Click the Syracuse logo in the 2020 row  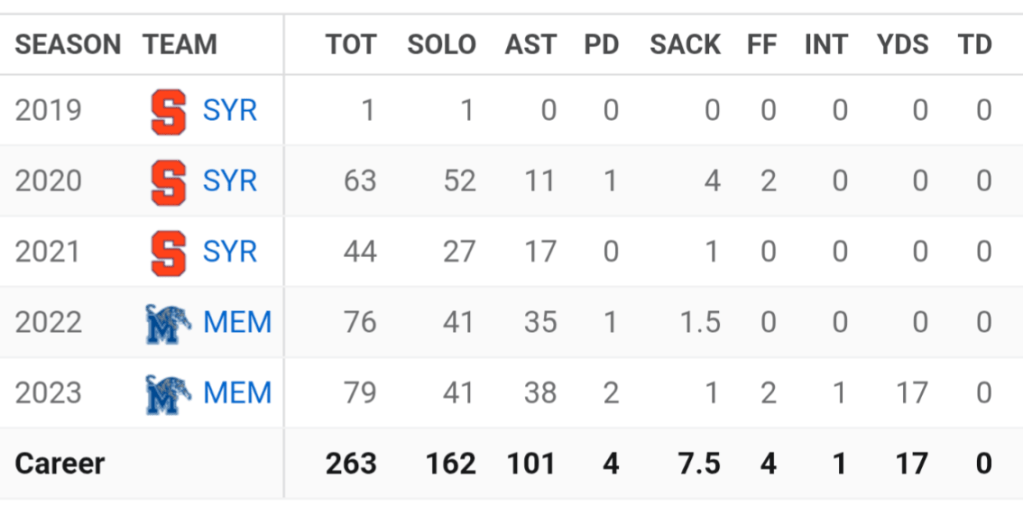point(168,181)
